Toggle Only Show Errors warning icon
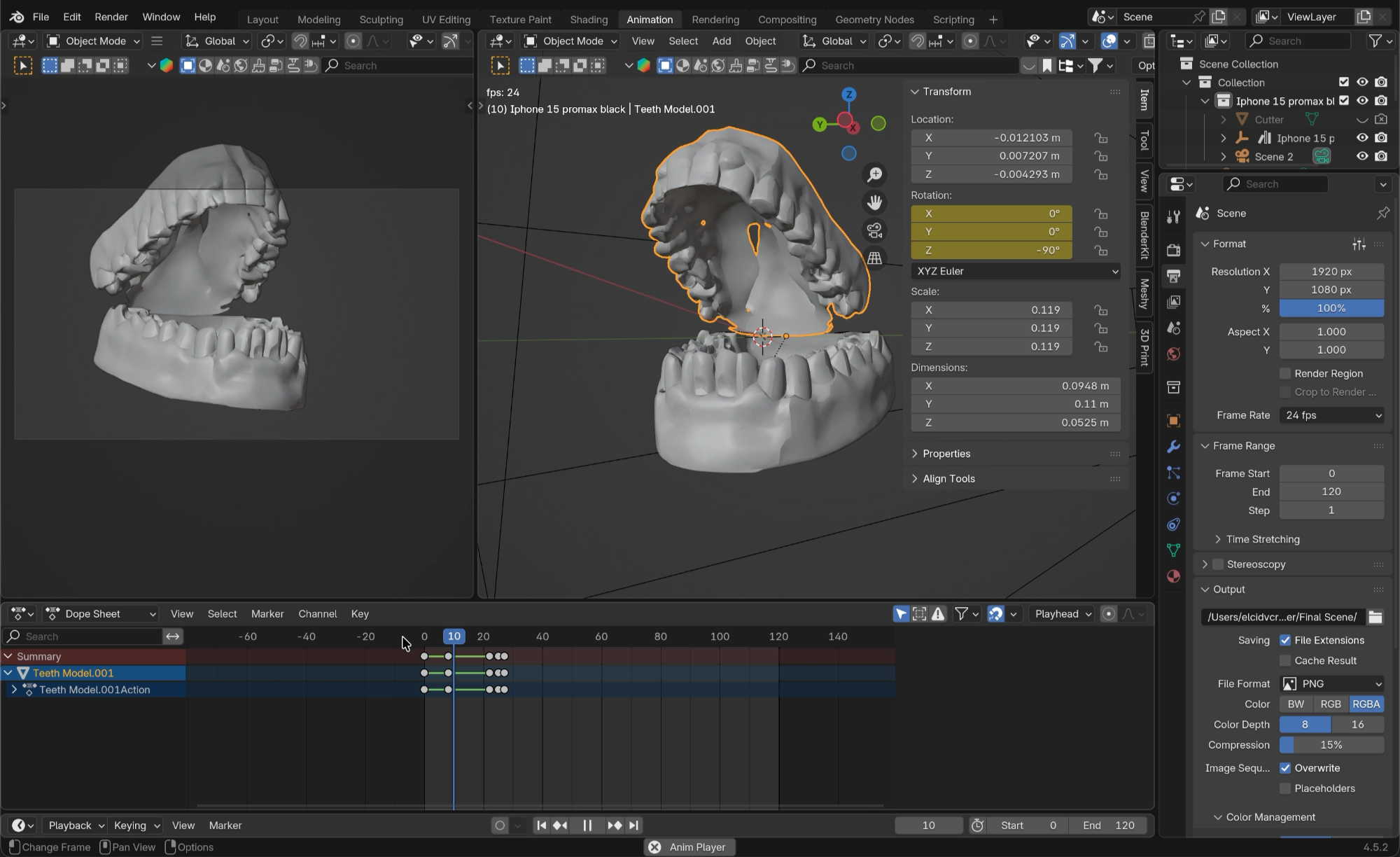Viewport: 1400px width, 857px height. click(938, 614)
